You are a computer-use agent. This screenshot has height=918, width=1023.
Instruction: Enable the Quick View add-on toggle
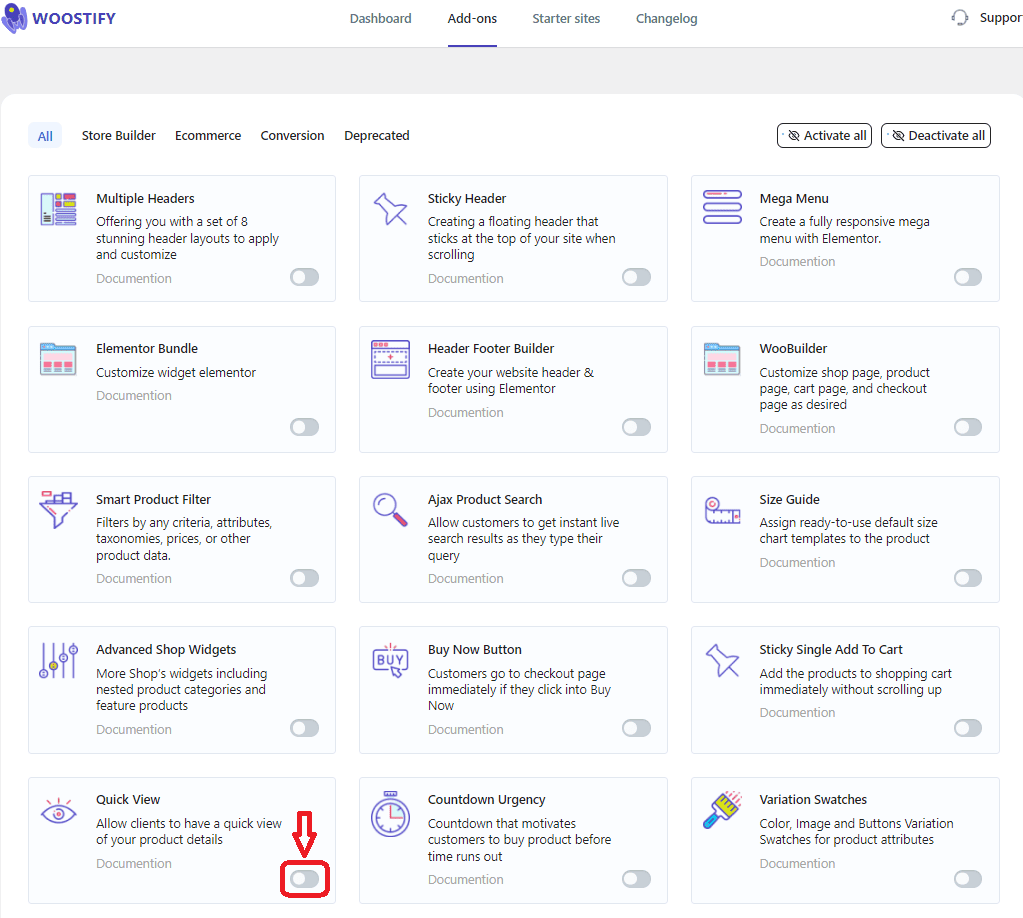(305, 878)
